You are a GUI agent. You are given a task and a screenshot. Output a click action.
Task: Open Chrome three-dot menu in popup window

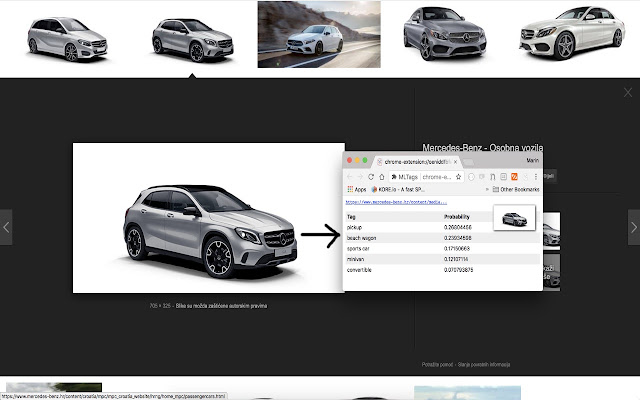point(536,177)
